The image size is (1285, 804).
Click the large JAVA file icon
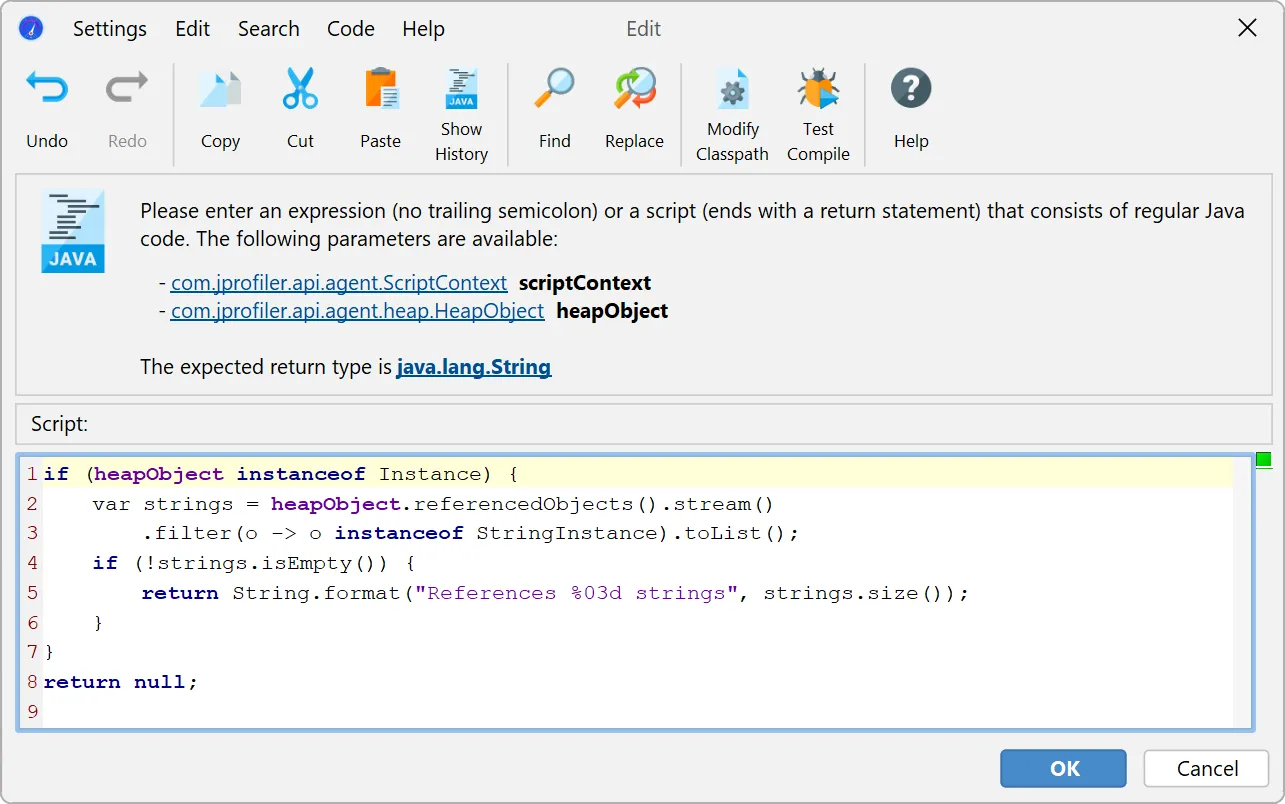tap(73, 232)
